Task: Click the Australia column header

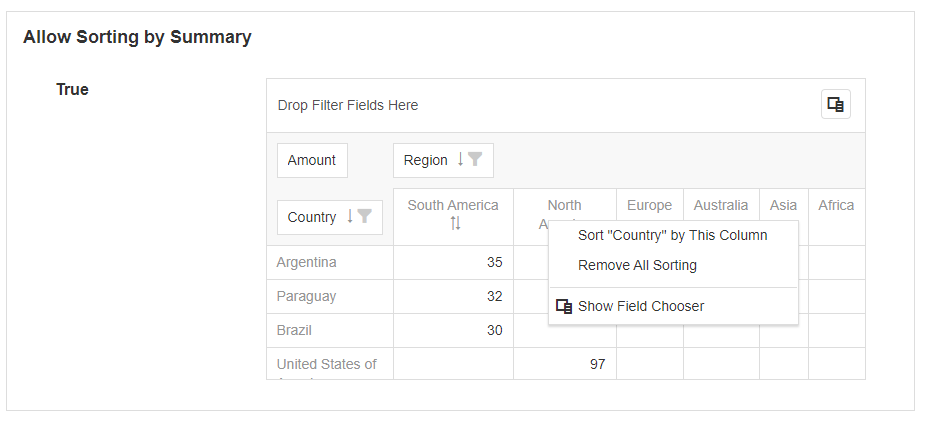Action: pyautogui.click(x=720, y=205)
